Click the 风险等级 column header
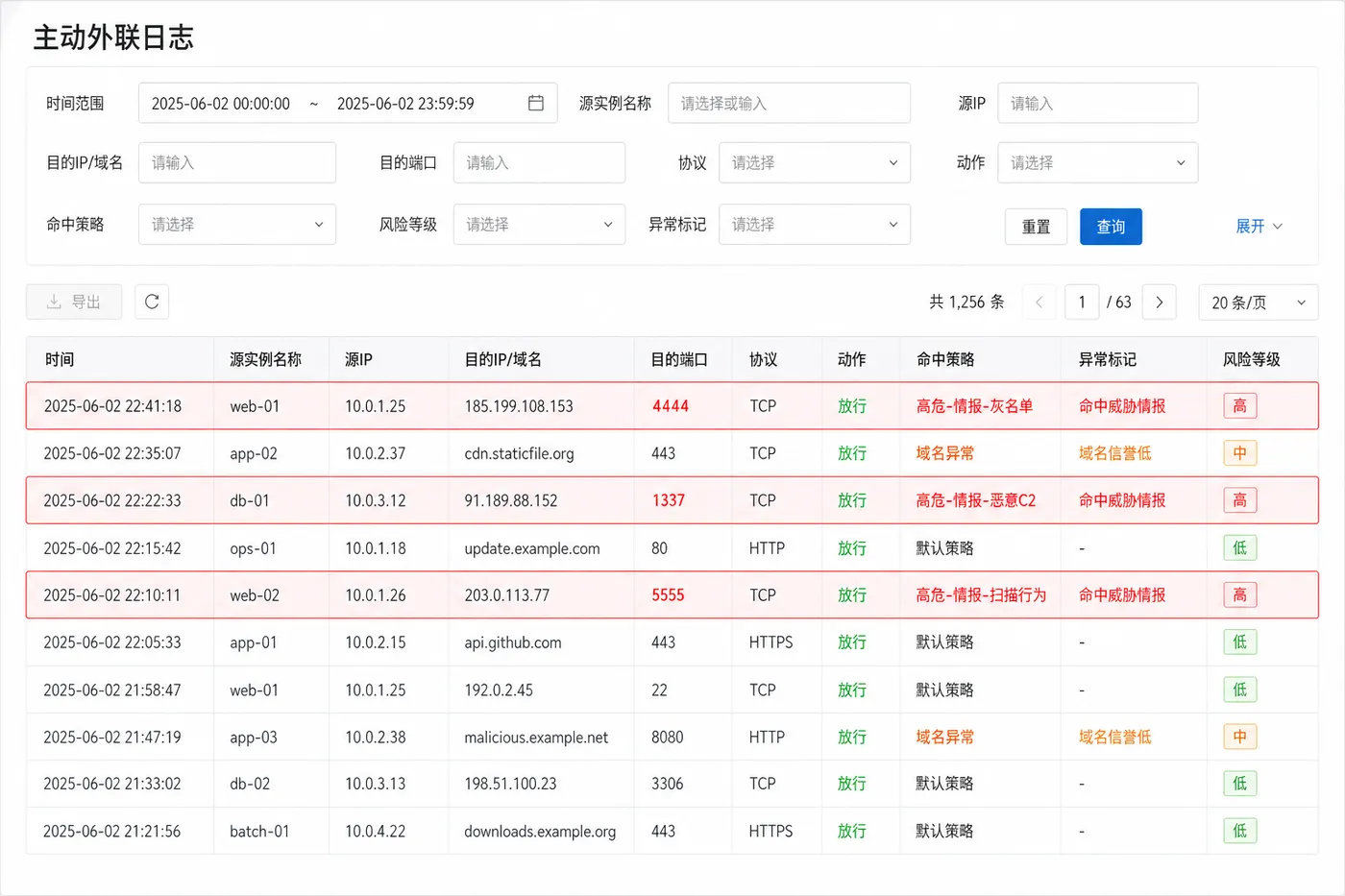1345x896 pixels. (x=1251, y=360)
